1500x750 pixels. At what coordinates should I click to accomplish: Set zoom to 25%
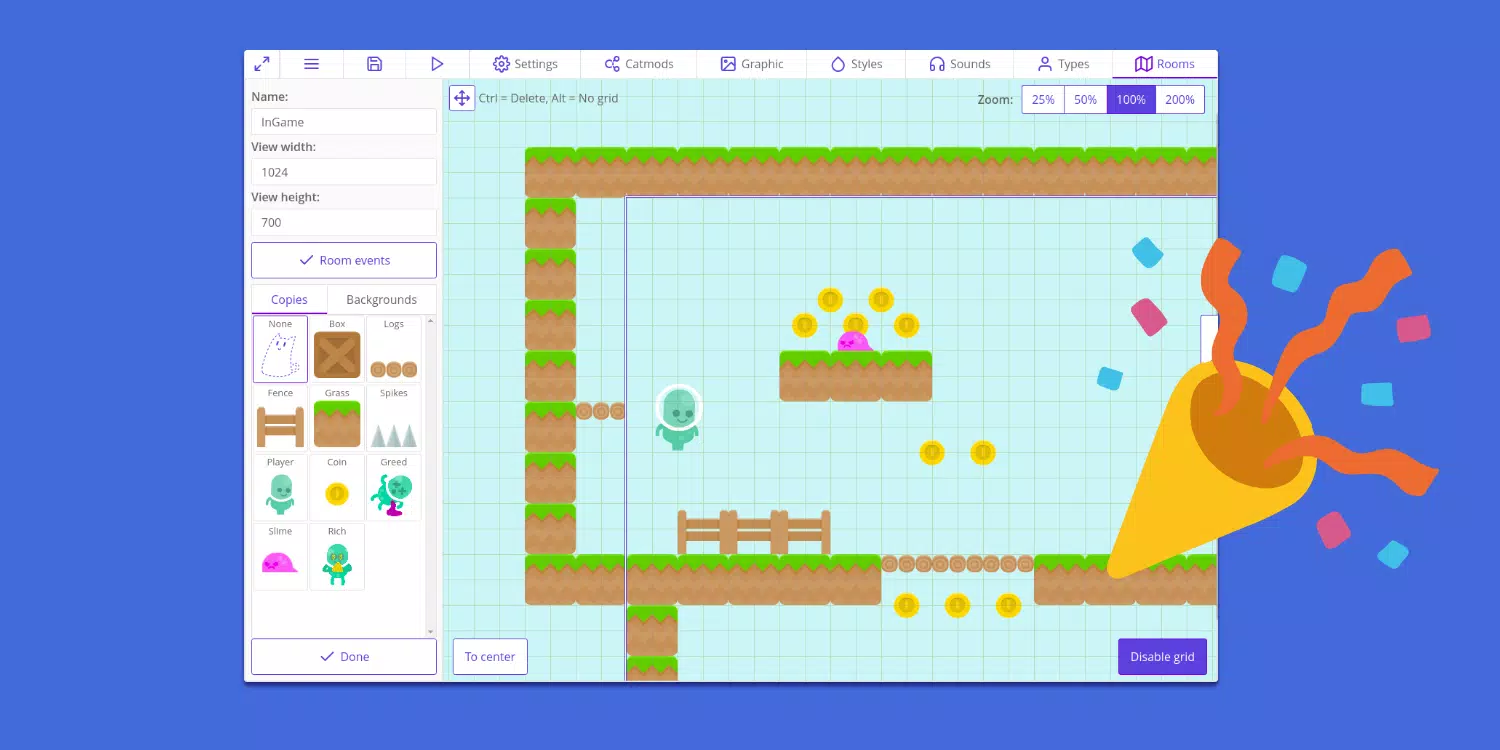(x=1043, y=100)
